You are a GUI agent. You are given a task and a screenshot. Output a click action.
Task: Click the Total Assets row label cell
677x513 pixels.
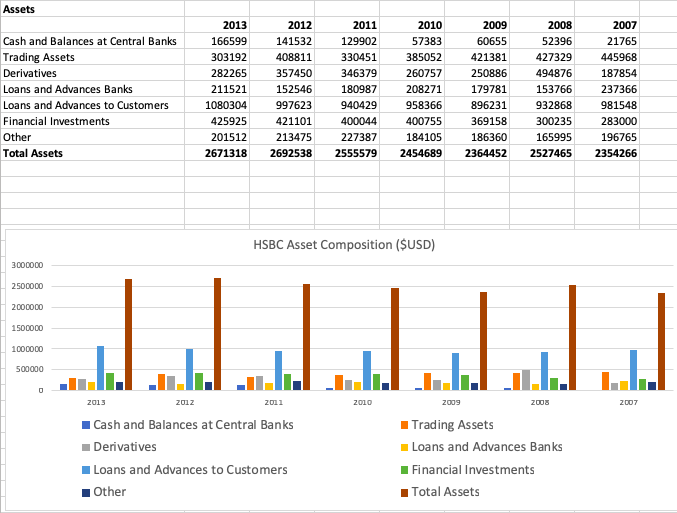click(x=92, y=153)
